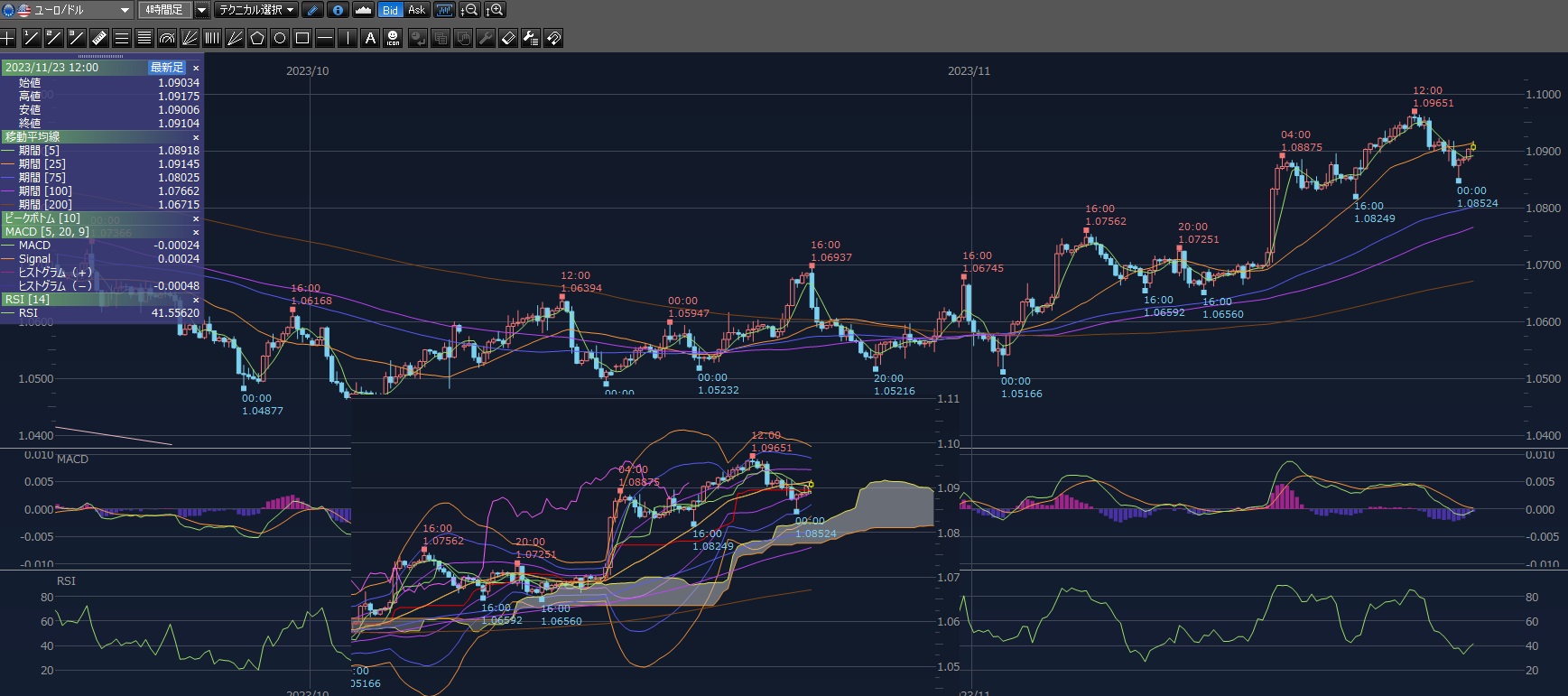Select the Fibonacci fan drawing tool

pos(190,38)
